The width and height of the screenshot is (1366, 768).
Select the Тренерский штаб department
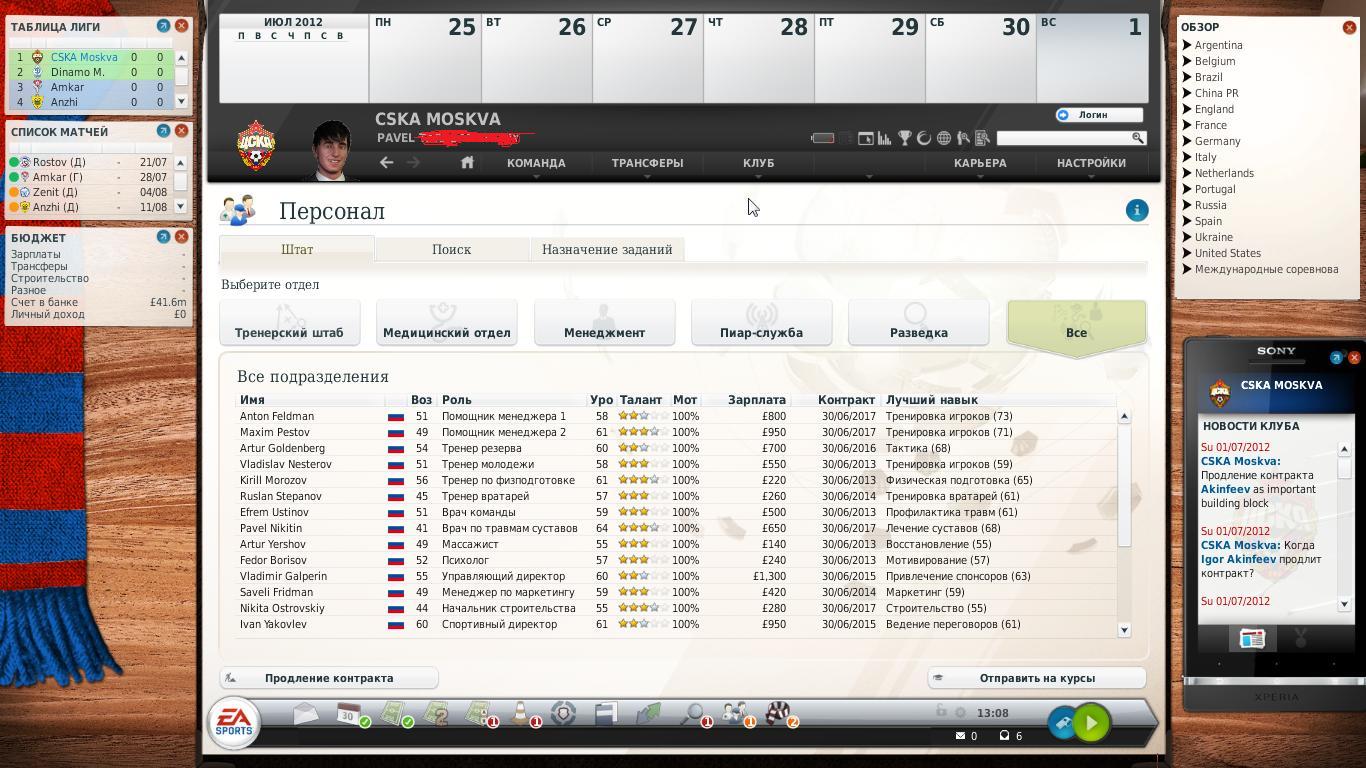[289, 322]
